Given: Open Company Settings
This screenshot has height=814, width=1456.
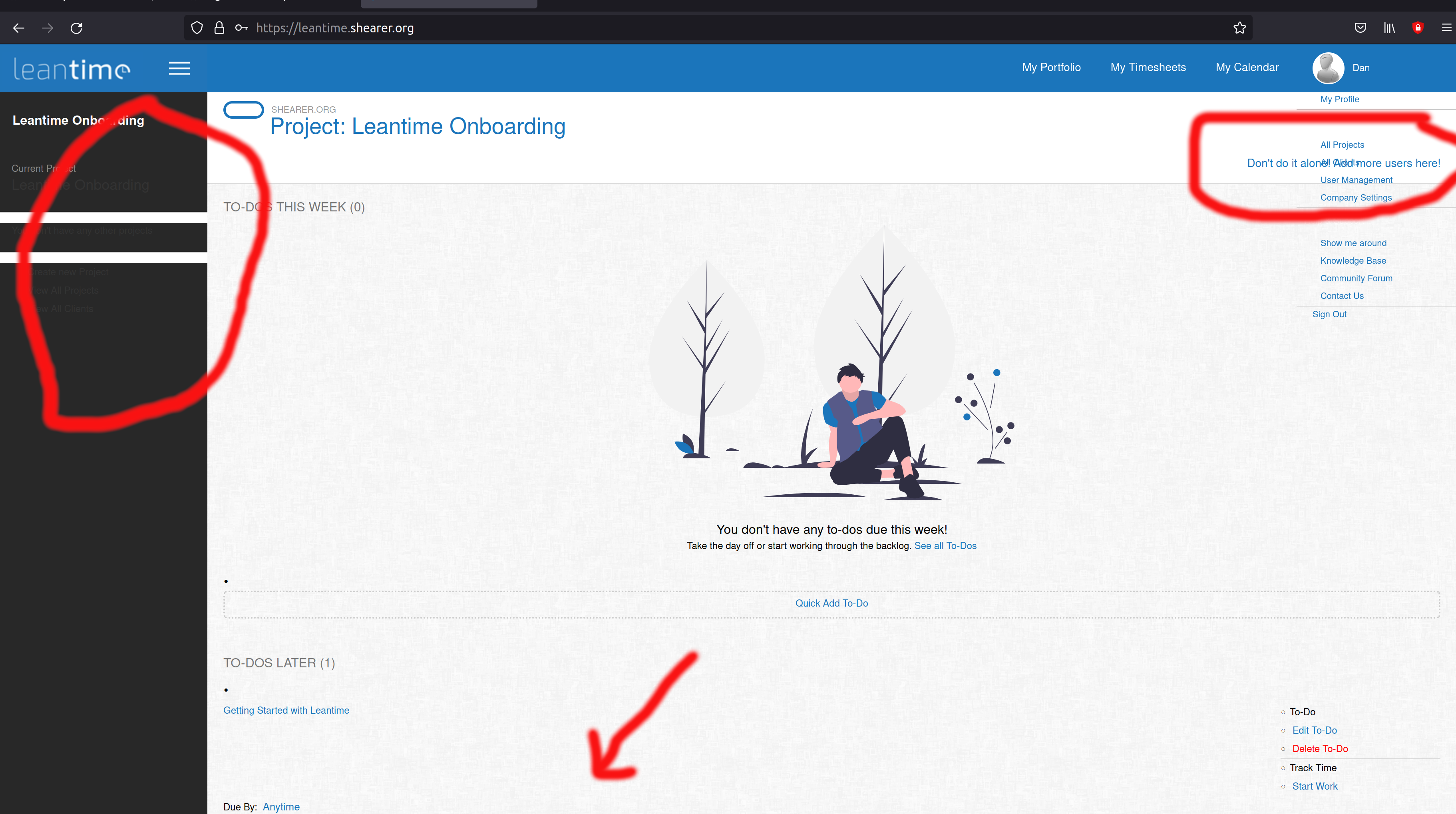Looking at the screenshot, I should (1356, 197).
